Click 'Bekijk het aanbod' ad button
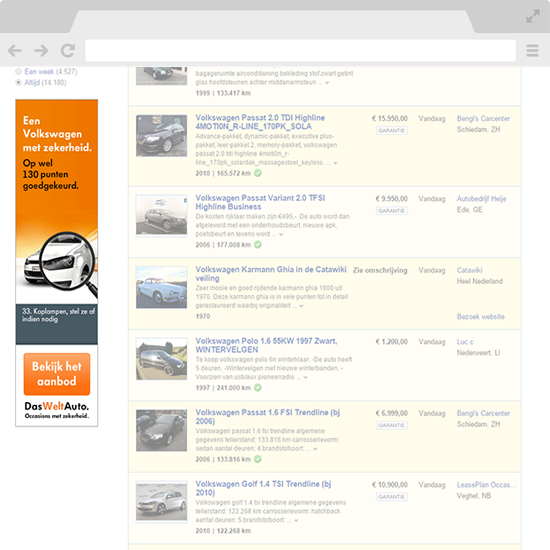The width and height of the screenshot is (550, 550). (x=57, y=374)
